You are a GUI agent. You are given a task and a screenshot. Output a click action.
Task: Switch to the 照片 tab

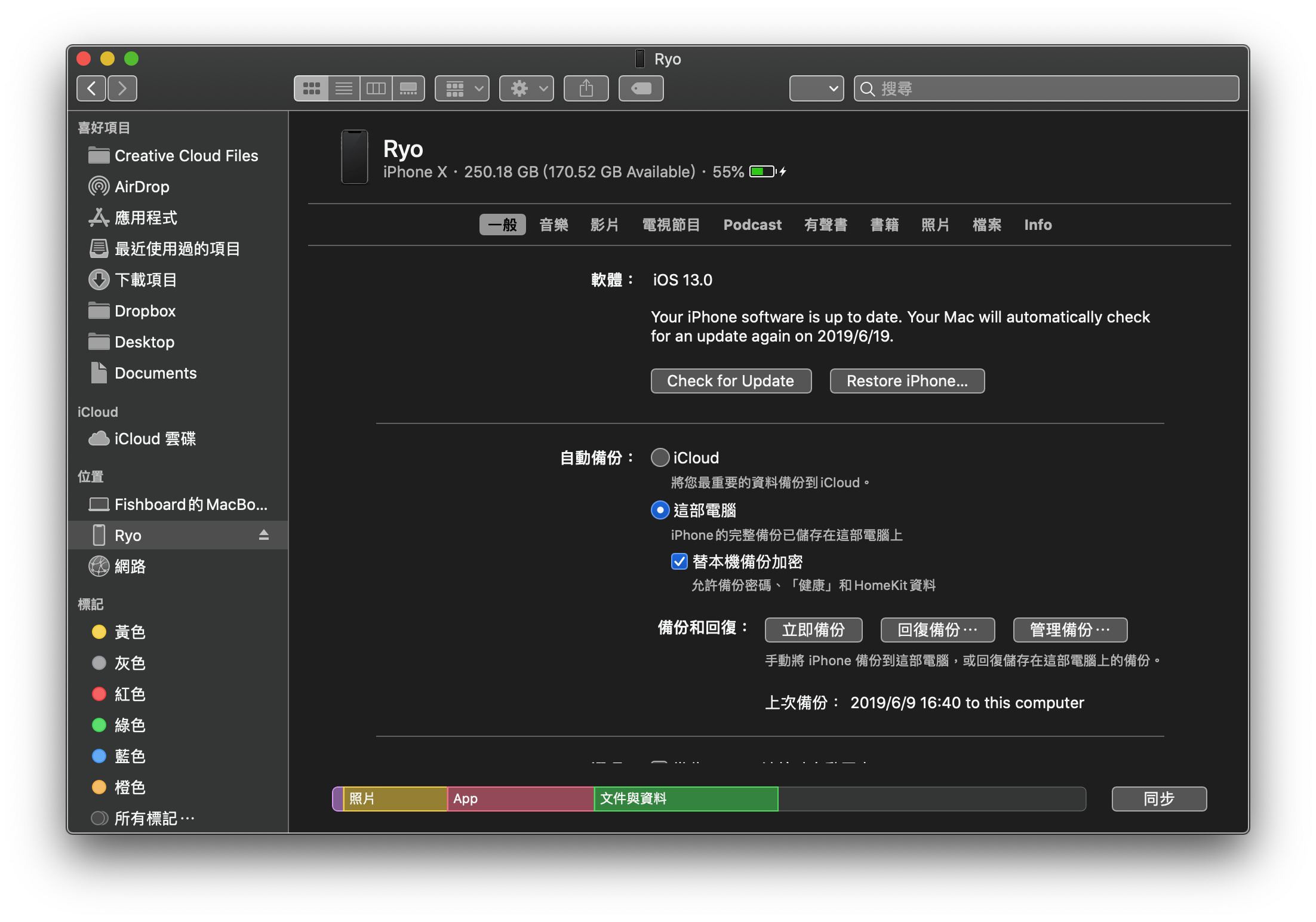click(935, 225)
